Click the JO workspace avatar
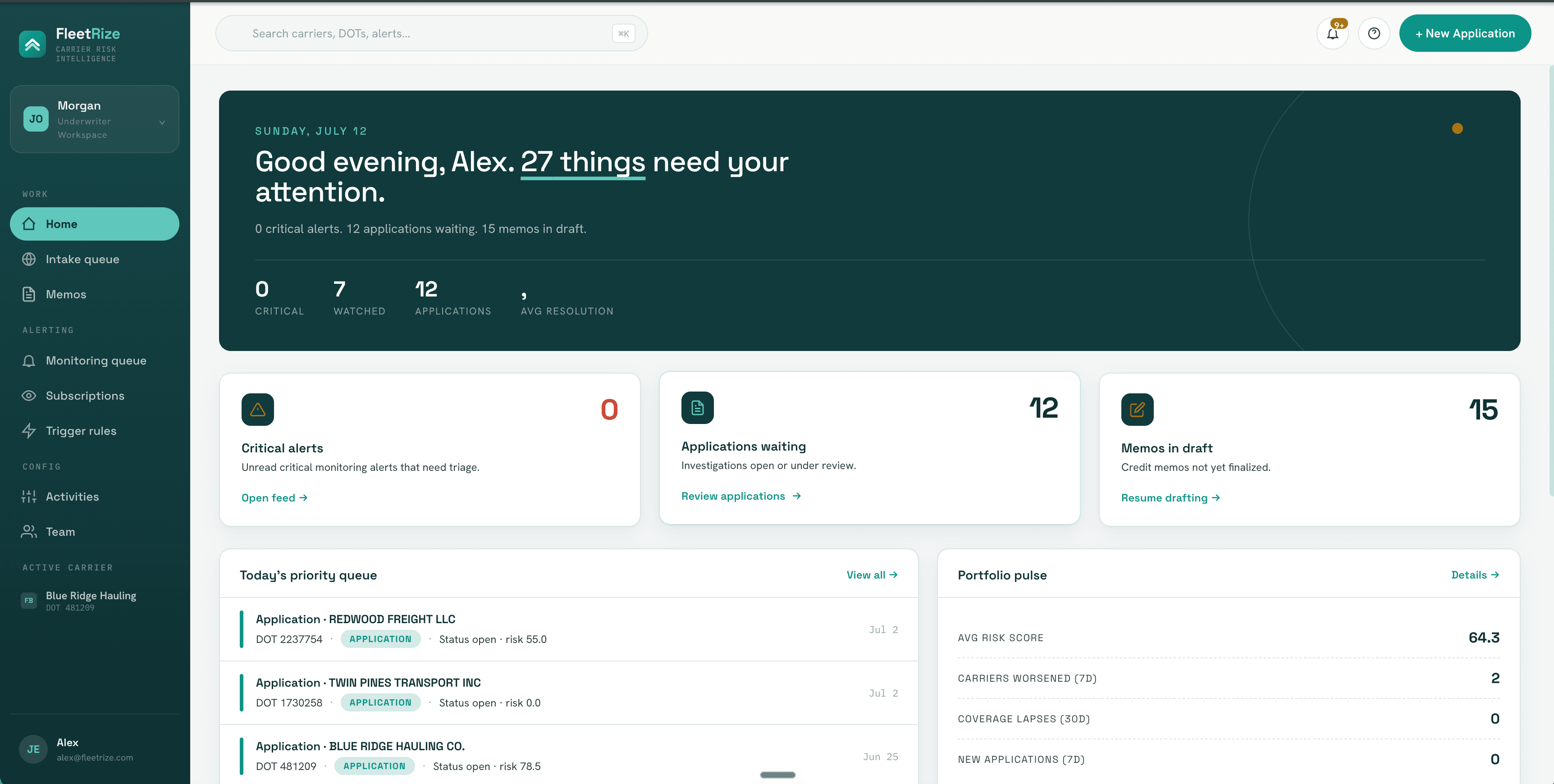The width and height of the screenshot is (1554, 784). 36,119
